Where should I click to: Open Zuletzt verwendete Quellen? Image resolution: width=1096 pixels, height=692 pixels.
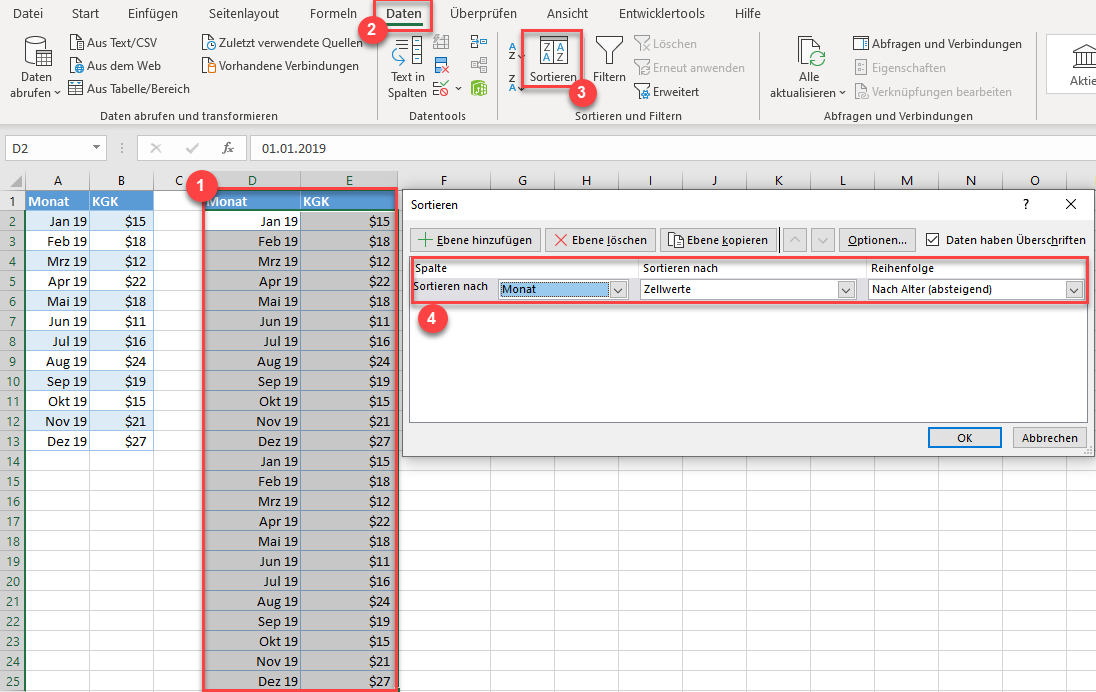[282, 43]
